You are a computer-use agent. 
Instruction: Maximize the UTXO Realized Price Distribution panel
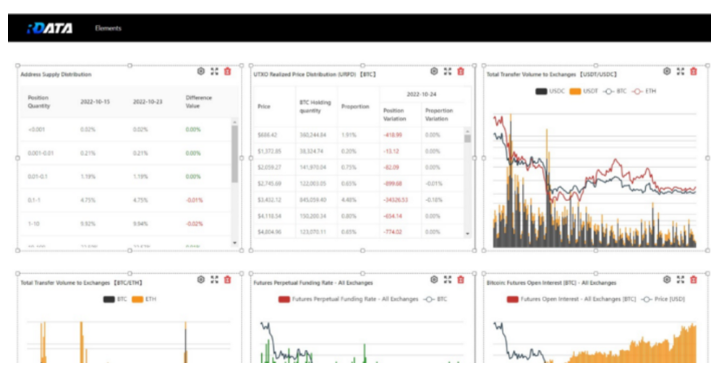(447, 71)
